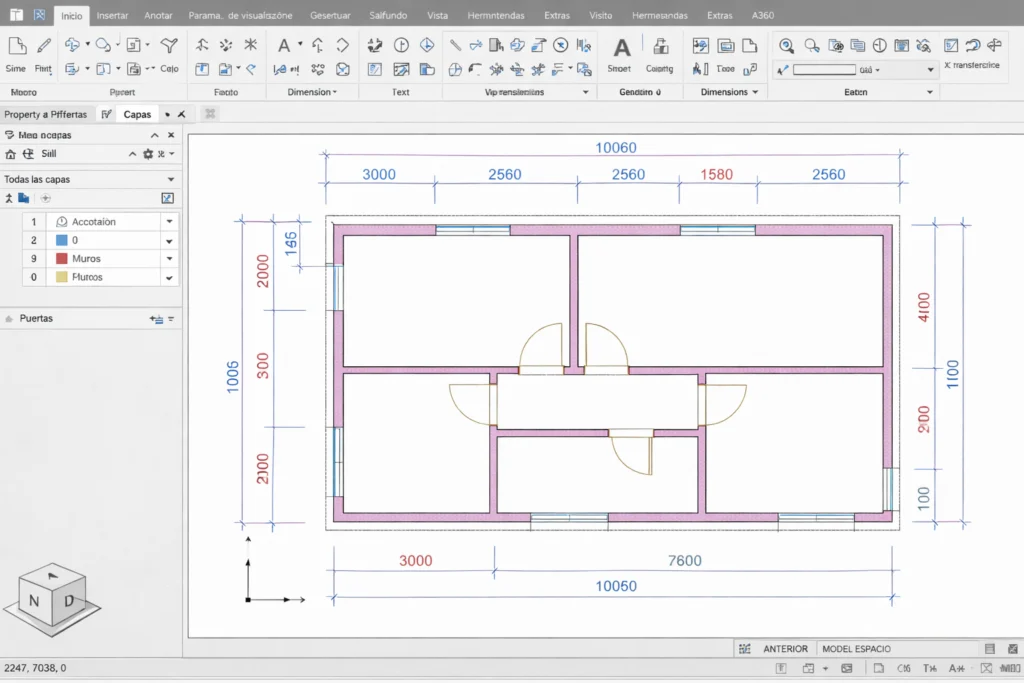This screenshot has height=683, width=1024.
Task: Switch to the Insertar ribbon tab
Action: click(112, 14)
